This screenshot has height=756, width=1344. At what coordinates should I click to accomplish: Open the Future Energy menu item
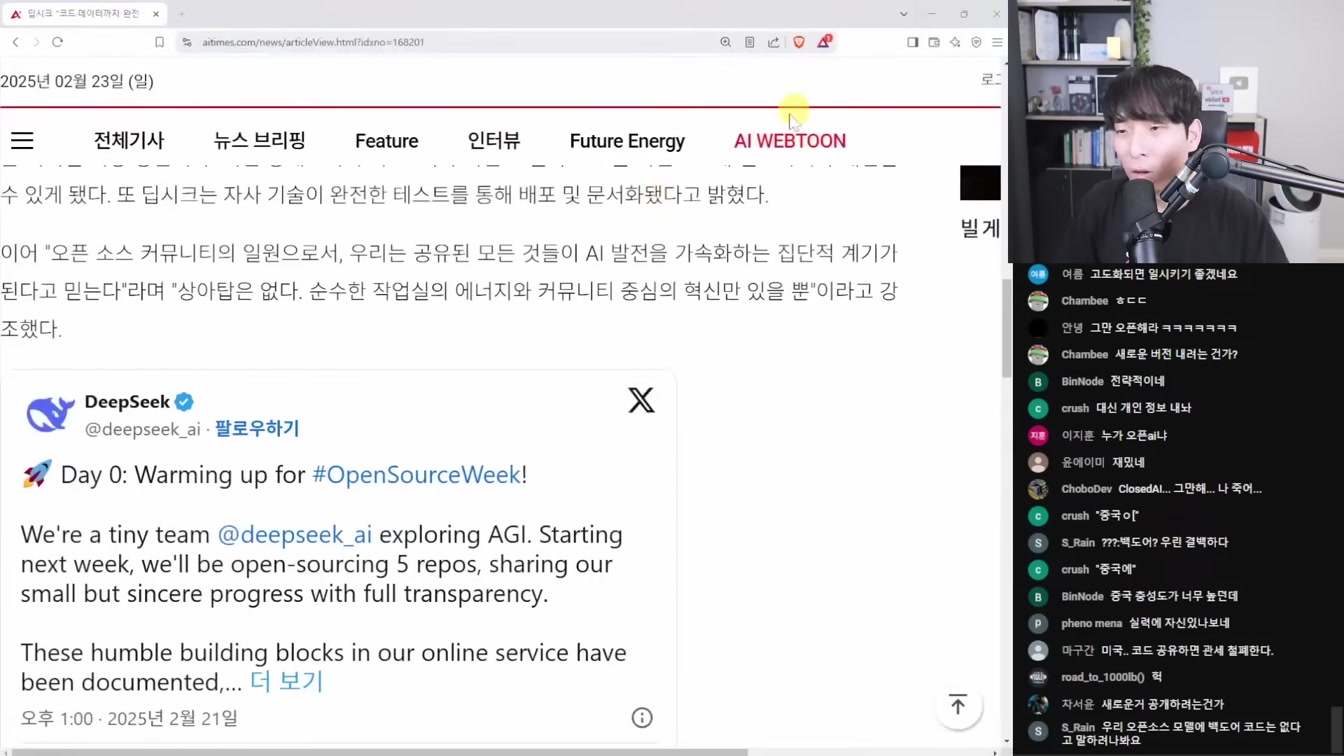627,141
